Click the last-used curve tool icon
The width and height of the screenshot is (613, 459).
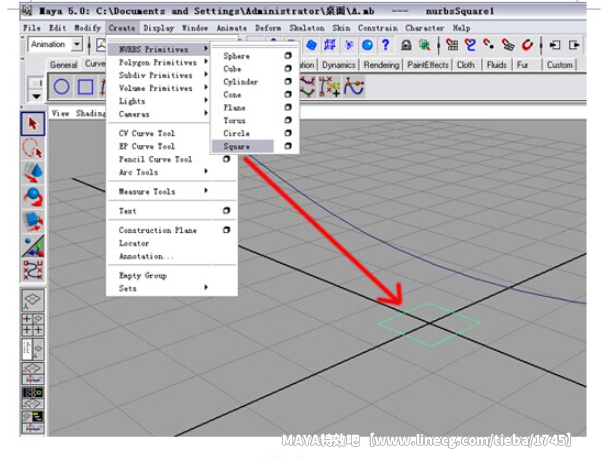(x=33, y=269)
